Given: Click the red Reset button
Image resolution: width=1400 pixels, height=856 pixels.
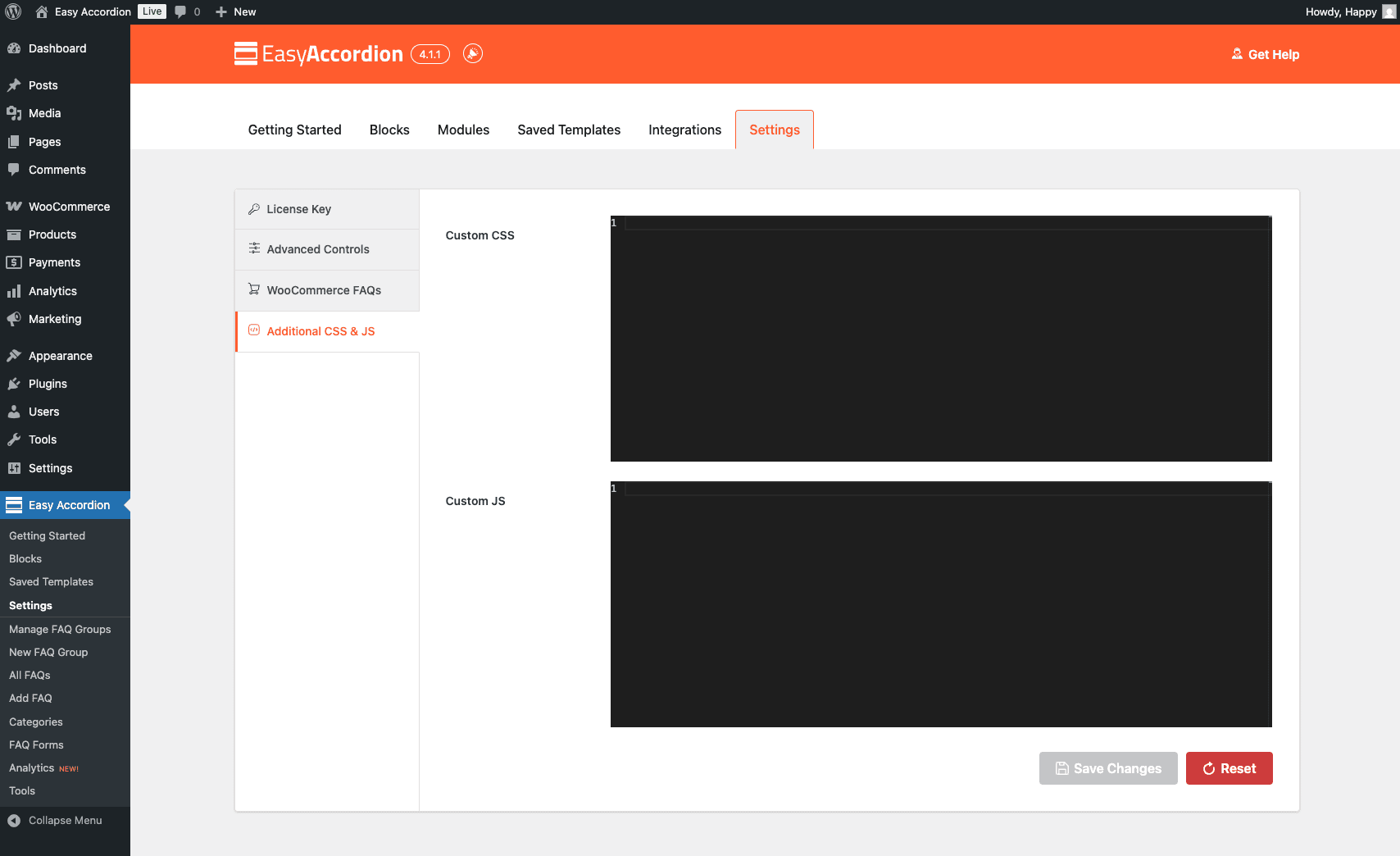Looking at the screenshot, I should 1230,768.
